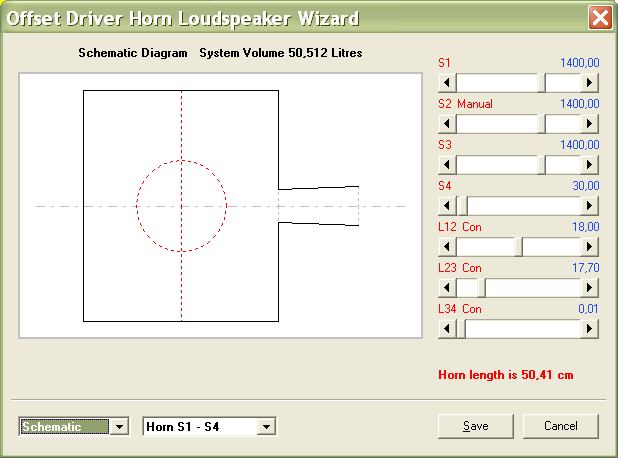618x458 pixels.
Task: Click the S3 label
Action: 445,145
